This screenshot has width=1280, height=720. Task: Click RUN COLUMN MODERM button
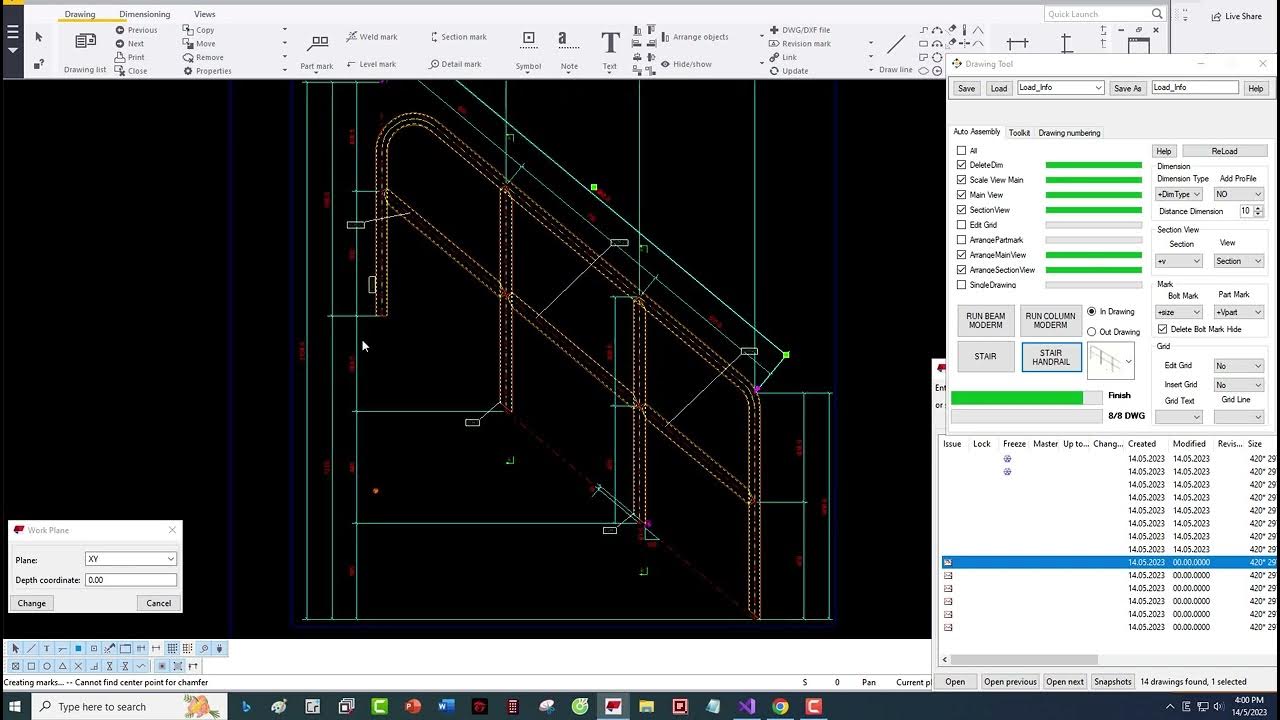click(1050, 320)
